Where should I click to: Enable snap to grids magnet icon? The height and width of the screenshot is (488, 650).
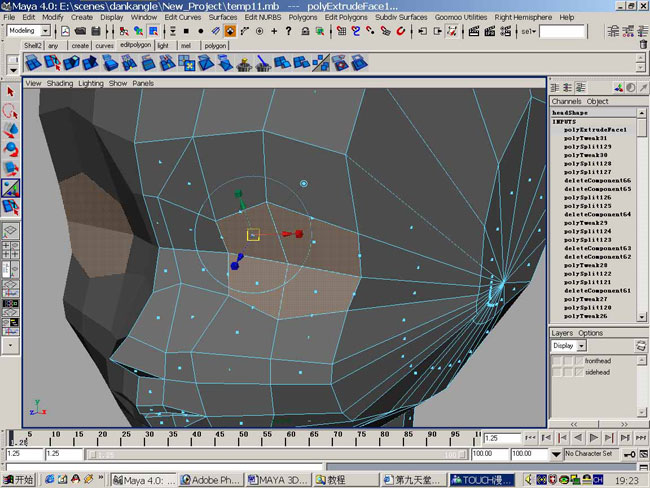click(x=342, y=31)
